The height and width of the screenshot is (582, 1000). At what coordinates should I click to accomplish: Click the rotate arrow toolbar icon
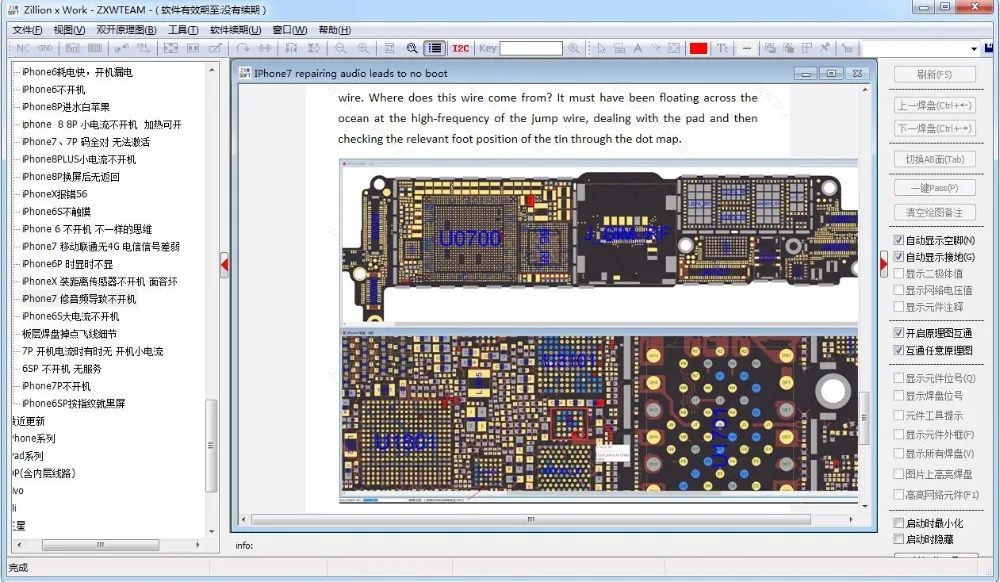(243, 48)
